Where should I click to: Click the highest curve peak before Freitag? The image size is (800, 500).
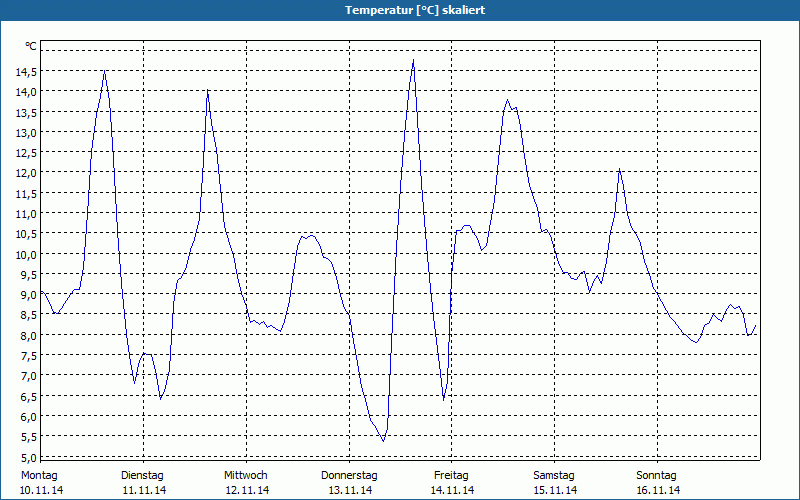413,60
